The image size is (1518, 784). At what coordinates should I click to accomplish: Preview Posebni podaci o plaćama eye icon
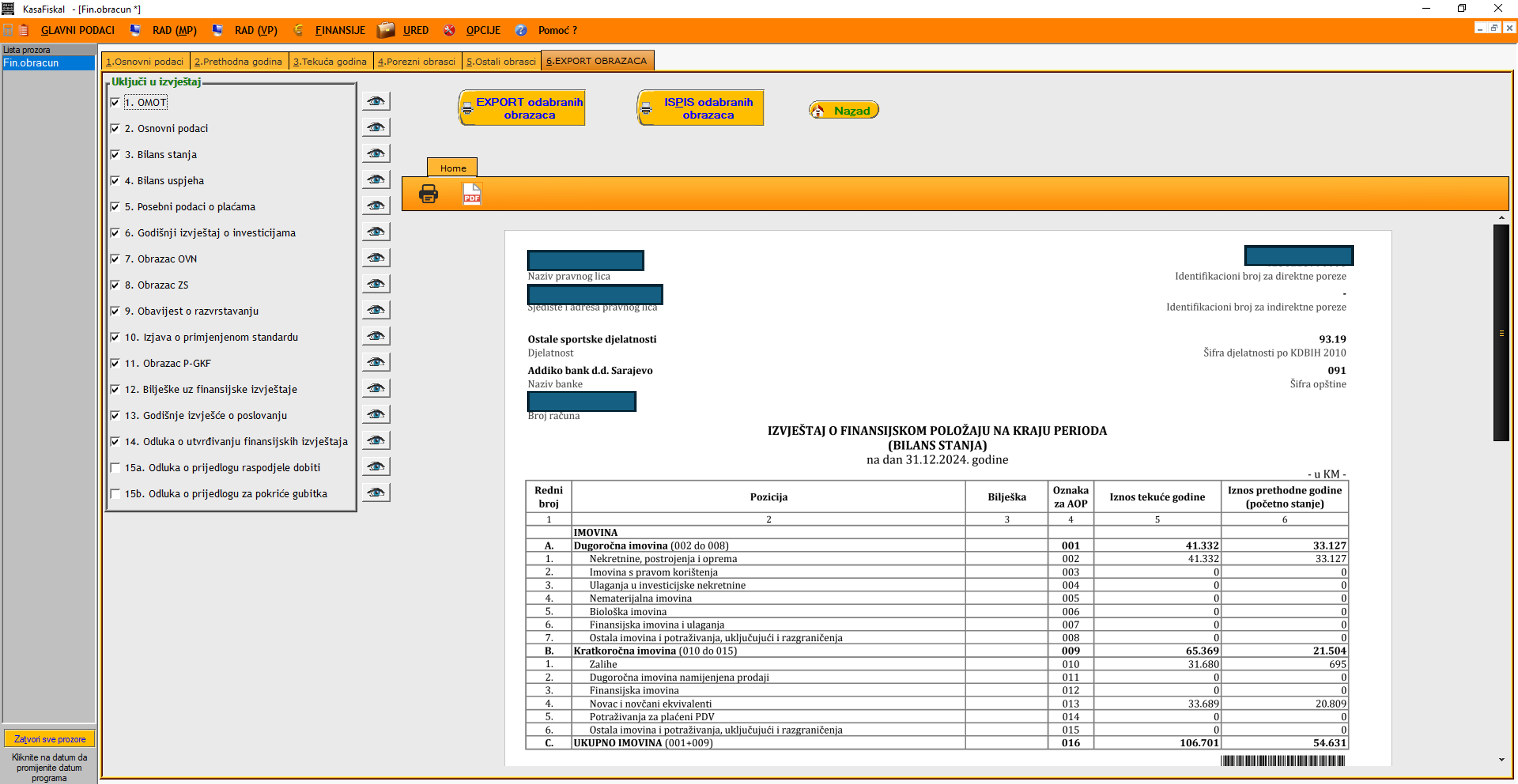point(376,206)
